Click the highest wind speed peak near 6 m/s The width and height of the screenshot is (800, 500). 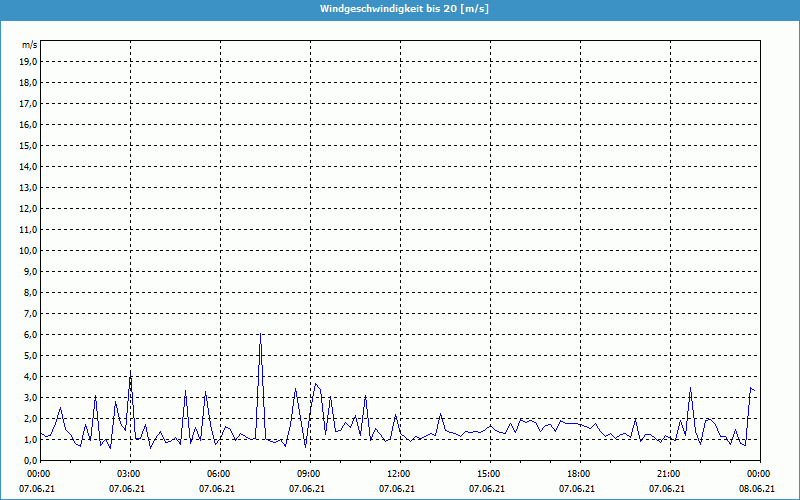[260, 335]
